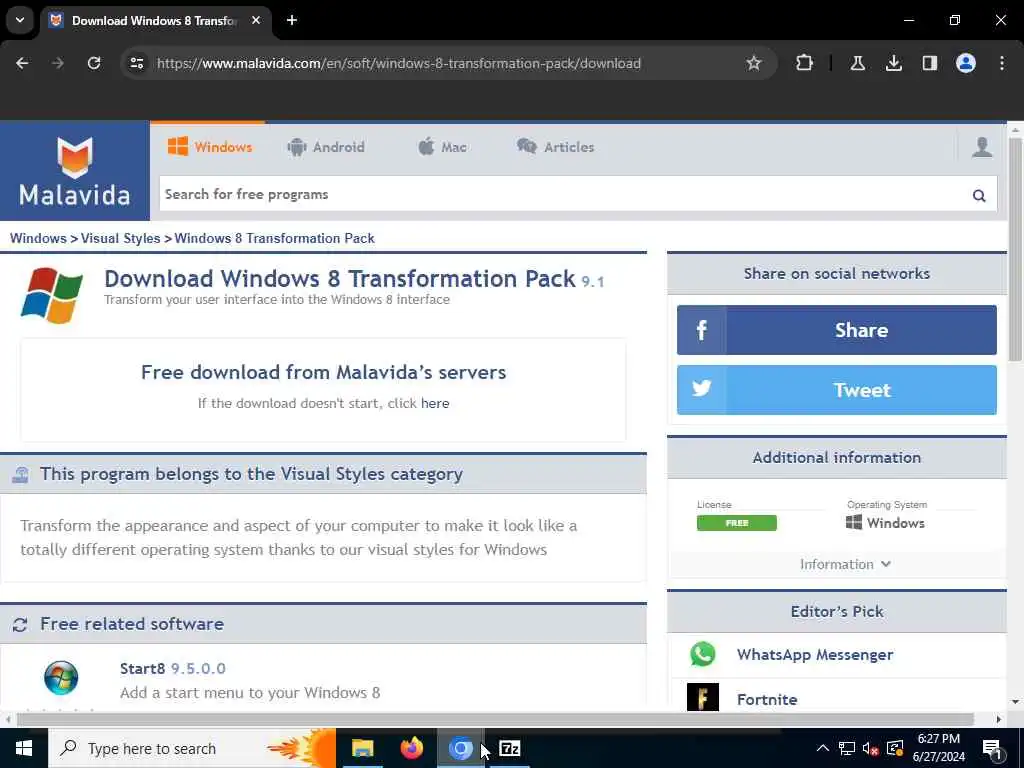The height and width of the screenshot is (768, 1024).
Task: Open a new browser tab
Action: pyautogui.click(x=292, y=20)
